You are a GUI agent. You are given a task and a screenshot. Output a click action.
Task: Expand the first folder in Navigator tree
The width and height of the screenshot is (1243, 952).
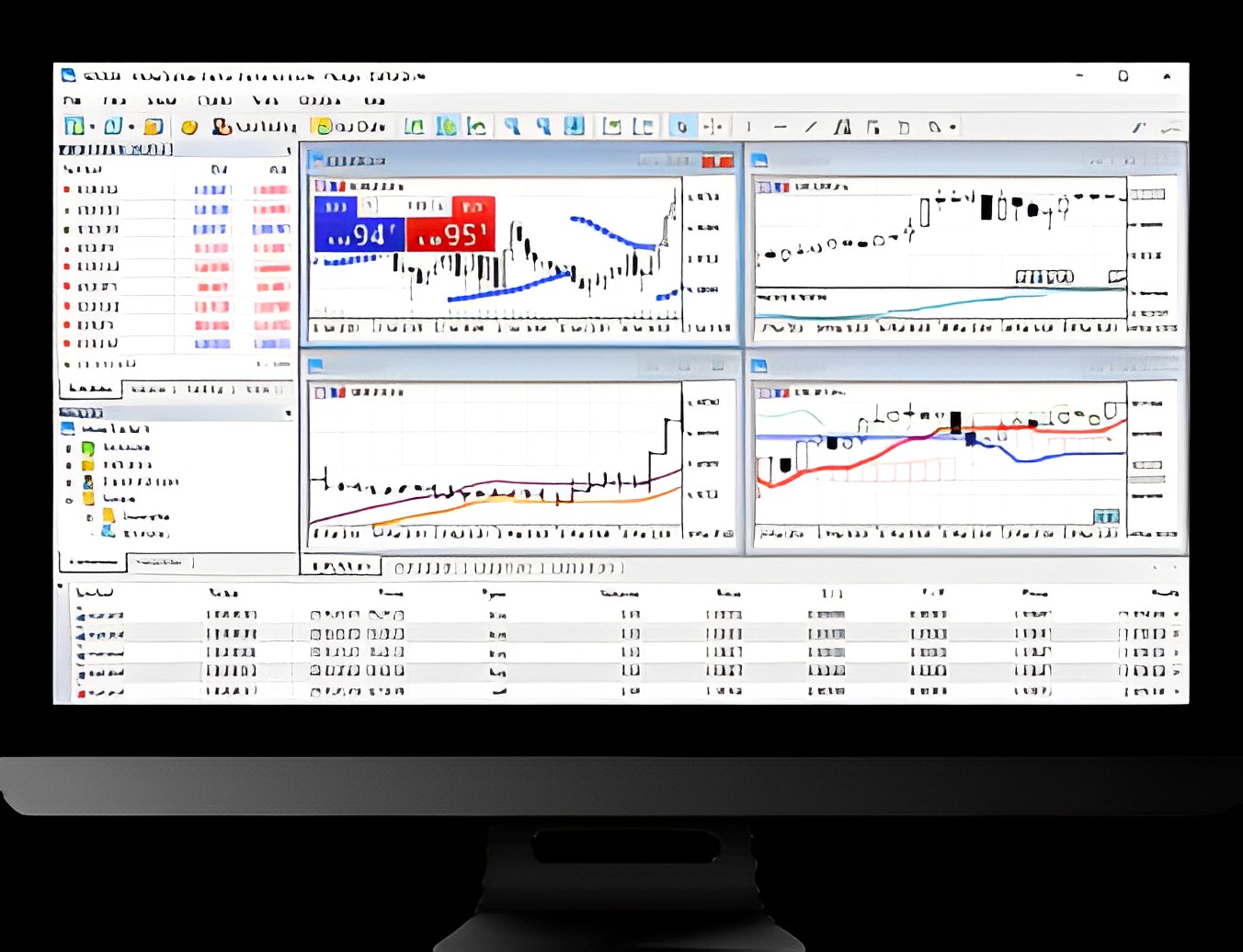[x=69, y=448]
